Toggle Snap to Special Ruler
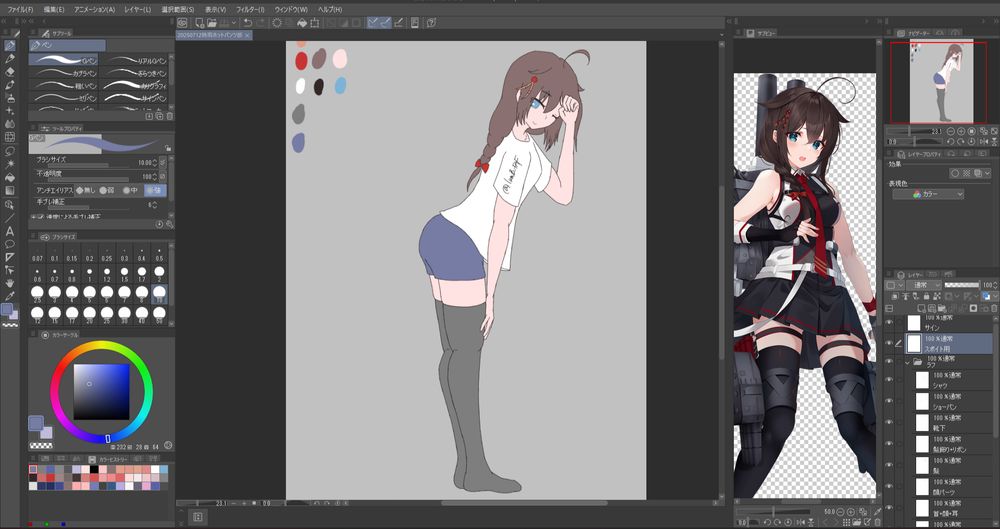The height and width of the screenshot is (529, 1000). click(x=386, y=23)
